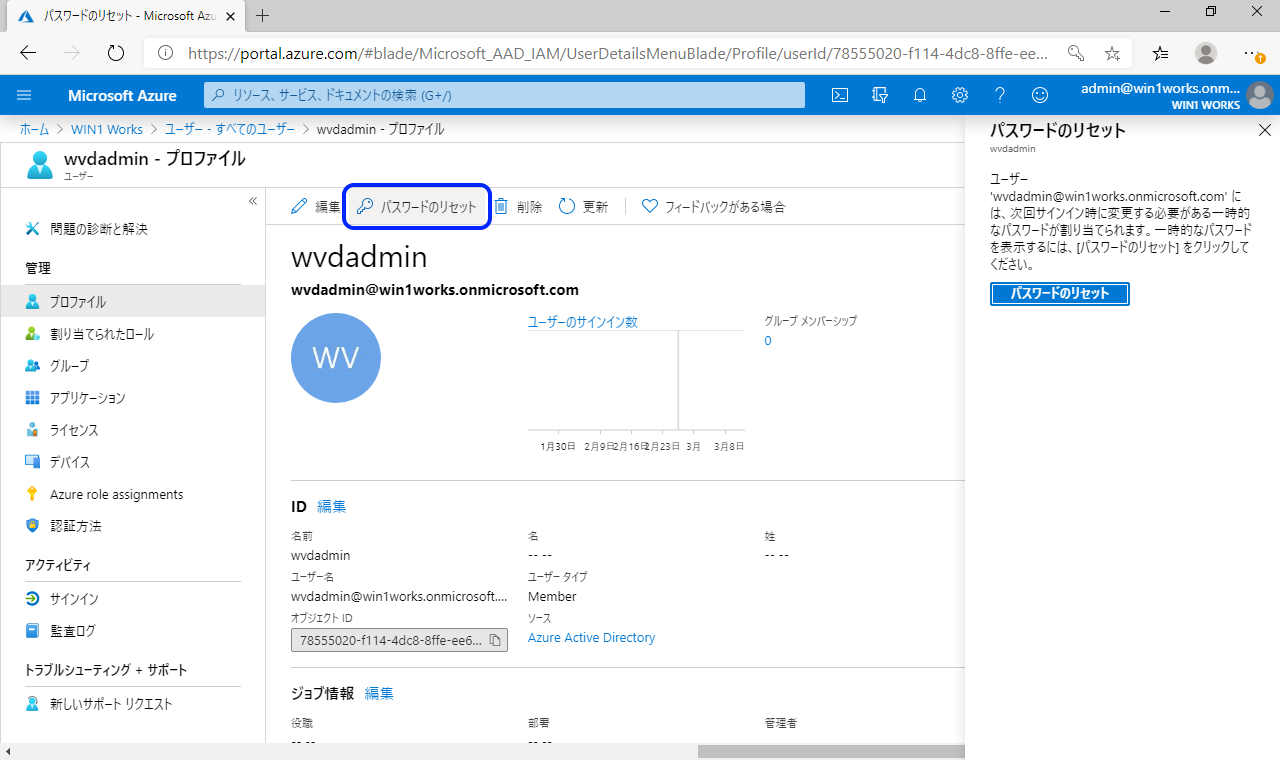1280x760 pixels.
Task: Open the directory and subscription filter icon
Action: (x=880, y=95)
